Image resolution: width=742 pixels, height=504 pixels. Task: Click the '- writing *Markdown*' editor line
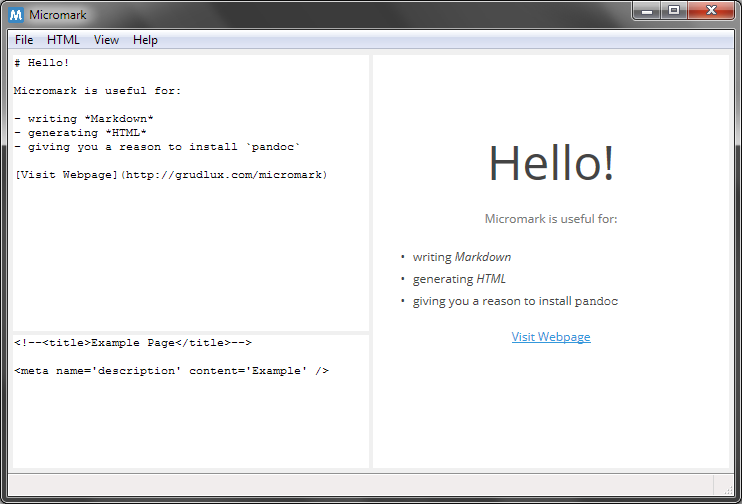pyautogui.click(x=84, y=119)
